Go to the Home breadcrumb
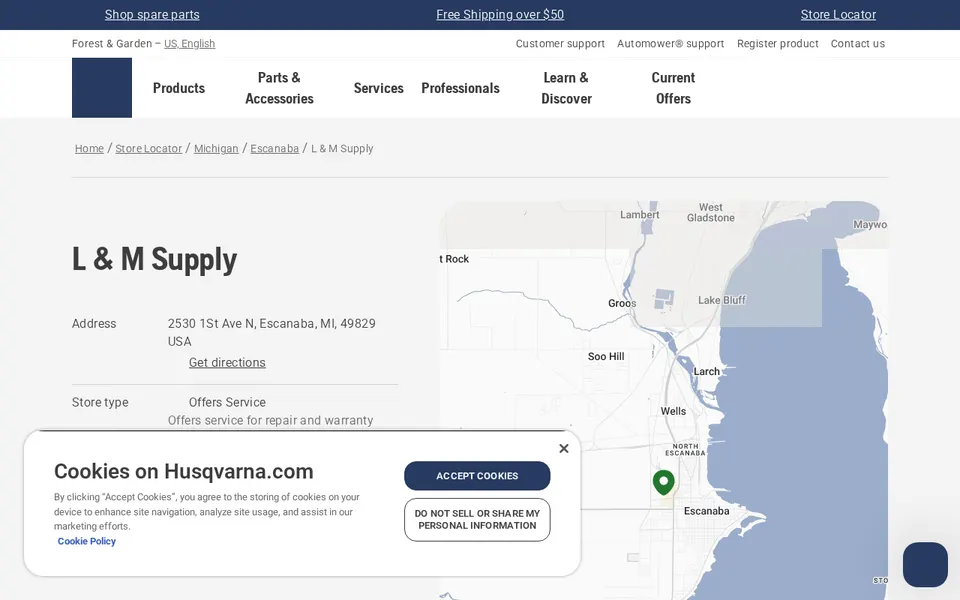The width and height of the screenshot is (960, 600). [x=89, y=149]
